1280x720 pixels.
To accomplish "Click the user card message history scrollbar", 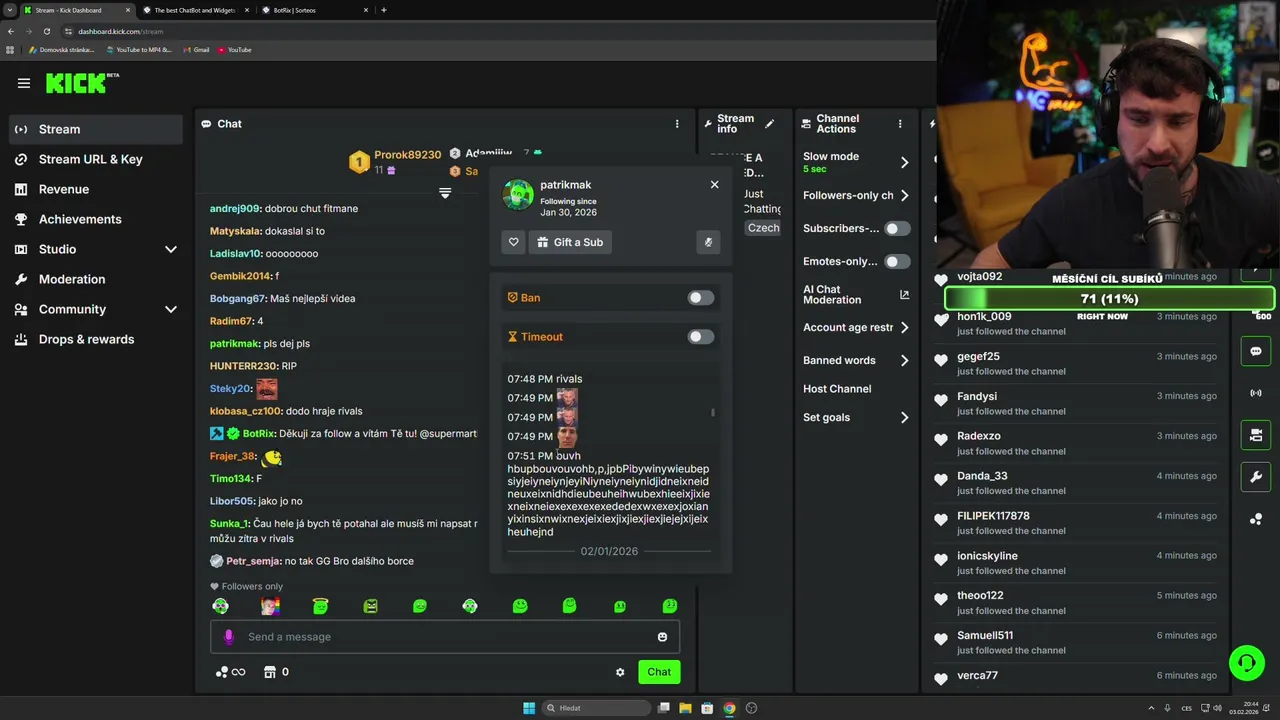I will (713, 412).
